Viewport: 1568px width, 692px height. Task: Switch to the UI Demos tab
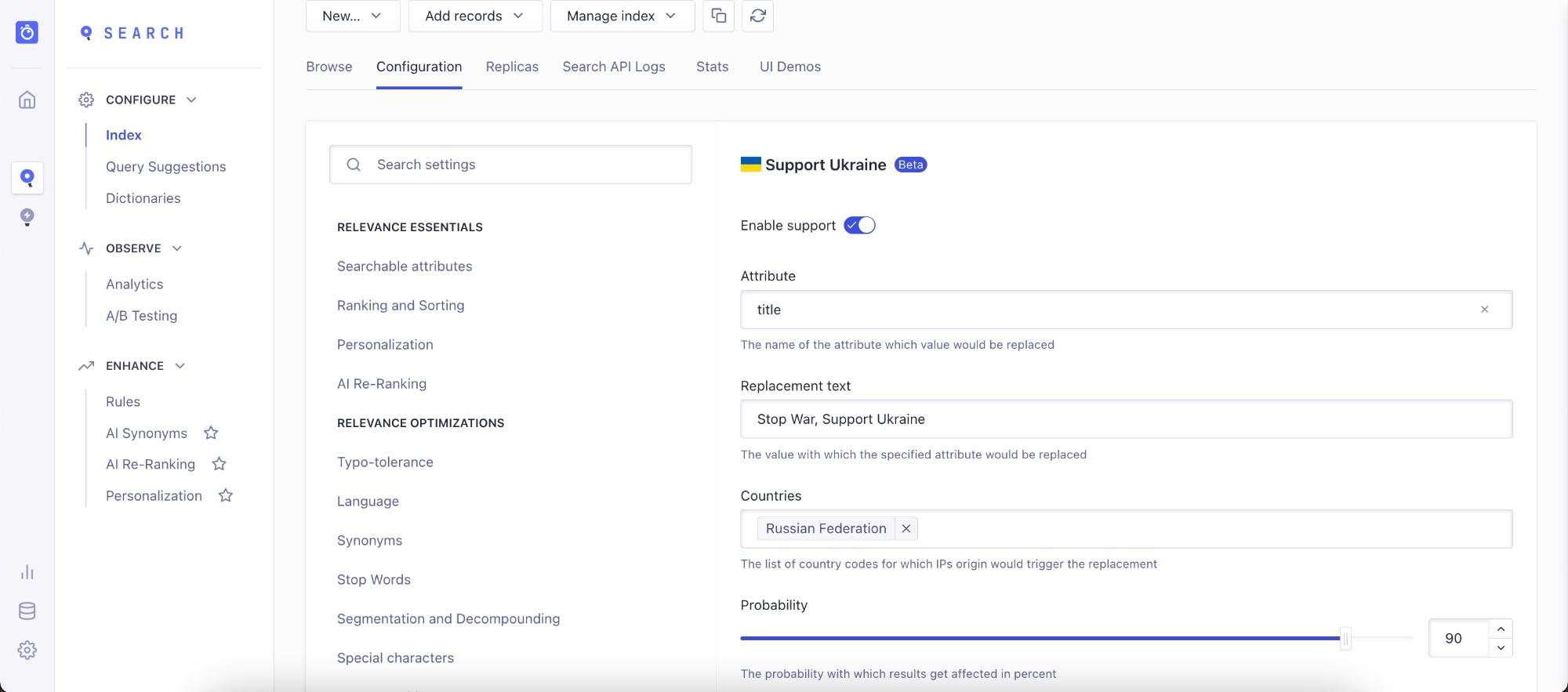pyautogui.click(x=790, y=67)
